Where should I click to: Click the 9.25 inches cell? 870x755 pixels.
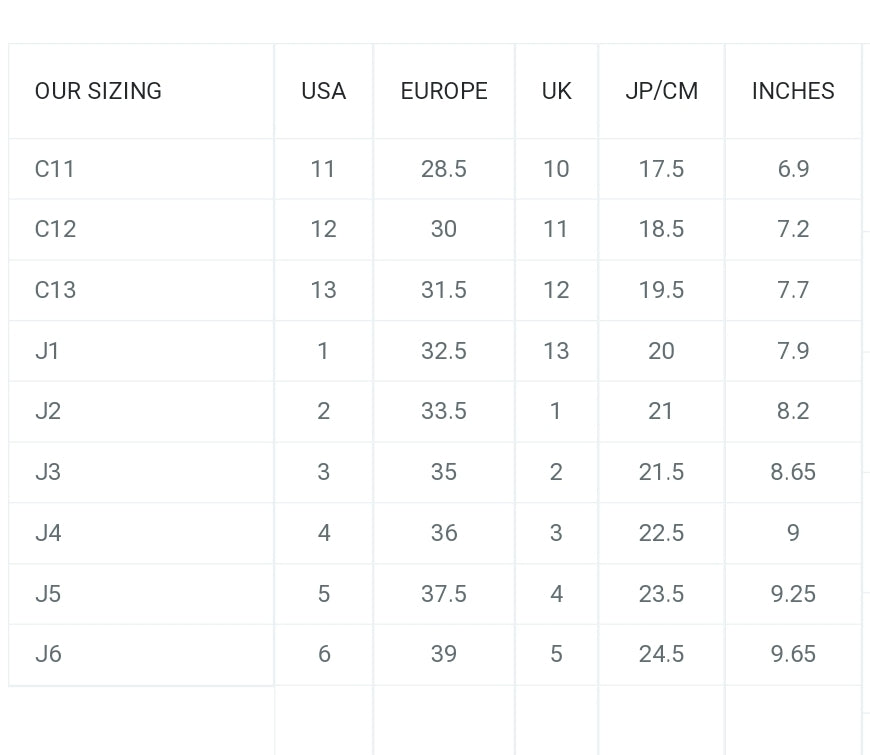pos(793,594)
